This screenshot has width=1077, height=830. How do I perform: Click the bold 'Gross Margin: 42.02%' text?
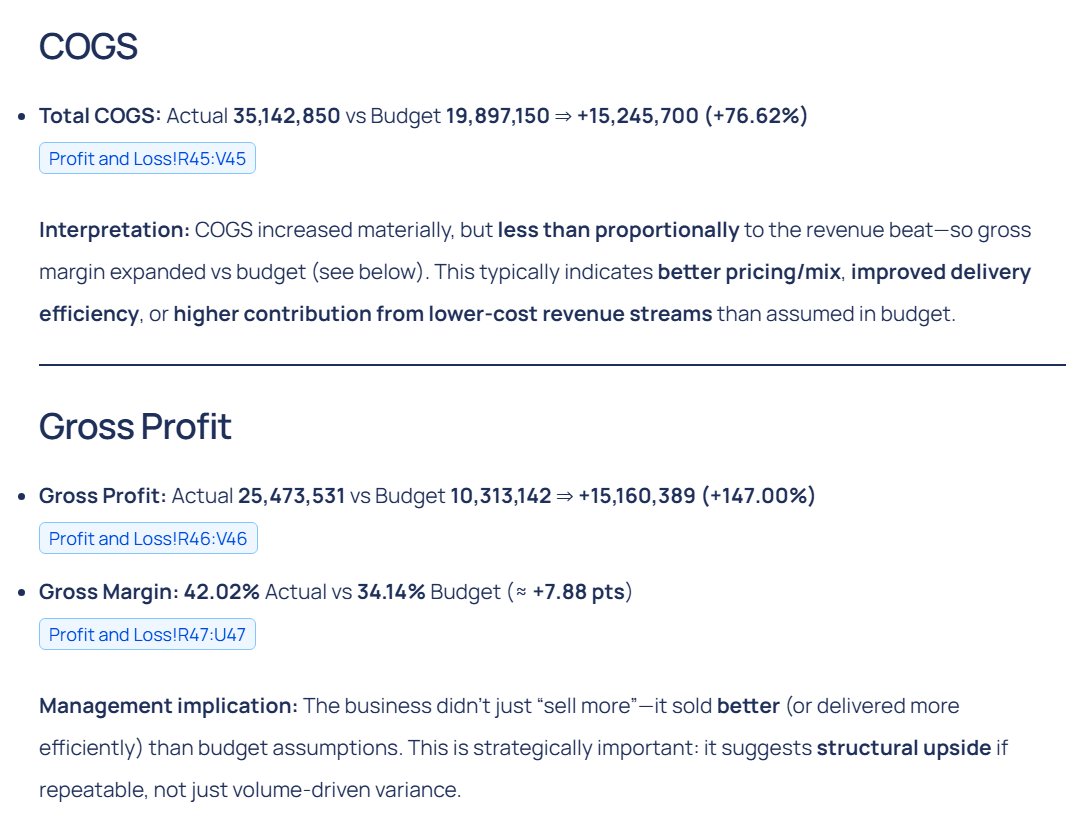click(149, 592)
